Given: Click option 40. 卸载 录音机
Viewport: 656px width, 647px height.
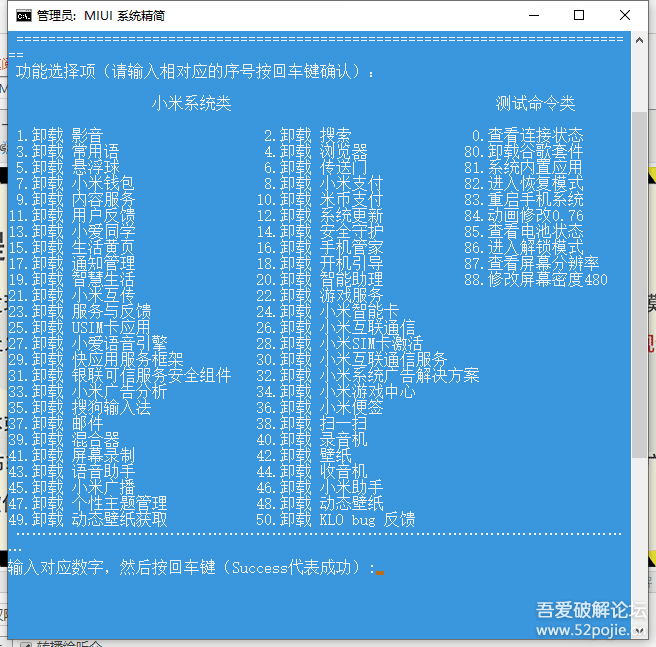Looking at the screenshot, I should pyautogui.click(x=312, y=439).
